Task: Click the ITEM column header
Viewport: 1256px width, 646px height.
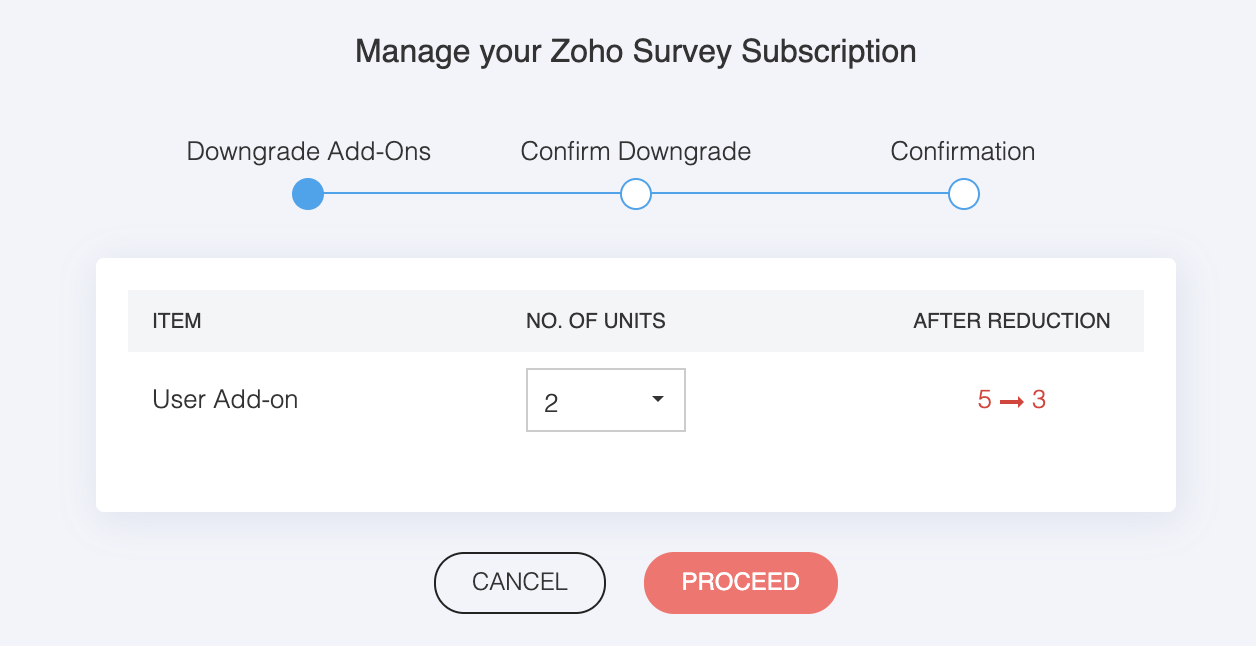Action: 177,321
